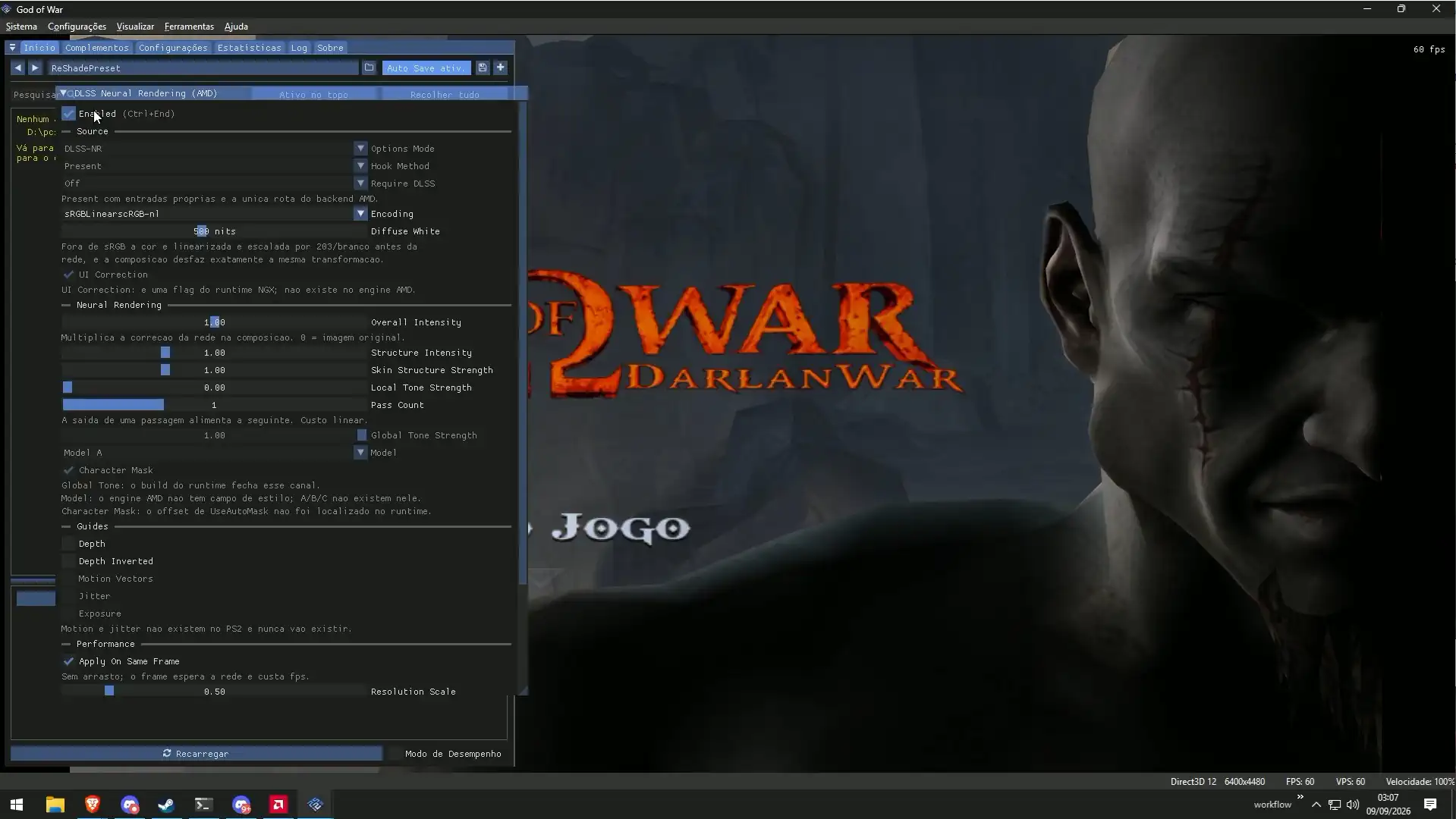Enable the Exposure checkbox
The width and height of the screenshot is (1456, 819).
point(68,613)
